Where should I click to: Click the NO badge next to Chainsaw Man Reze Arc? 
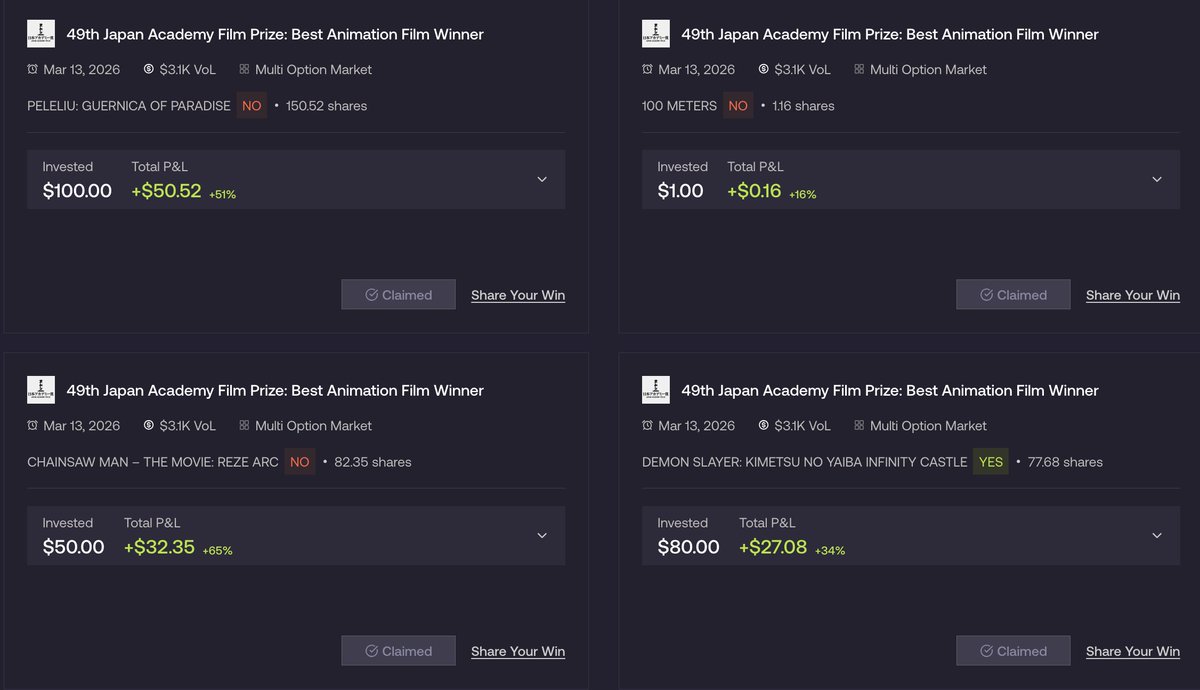point(300,462)
